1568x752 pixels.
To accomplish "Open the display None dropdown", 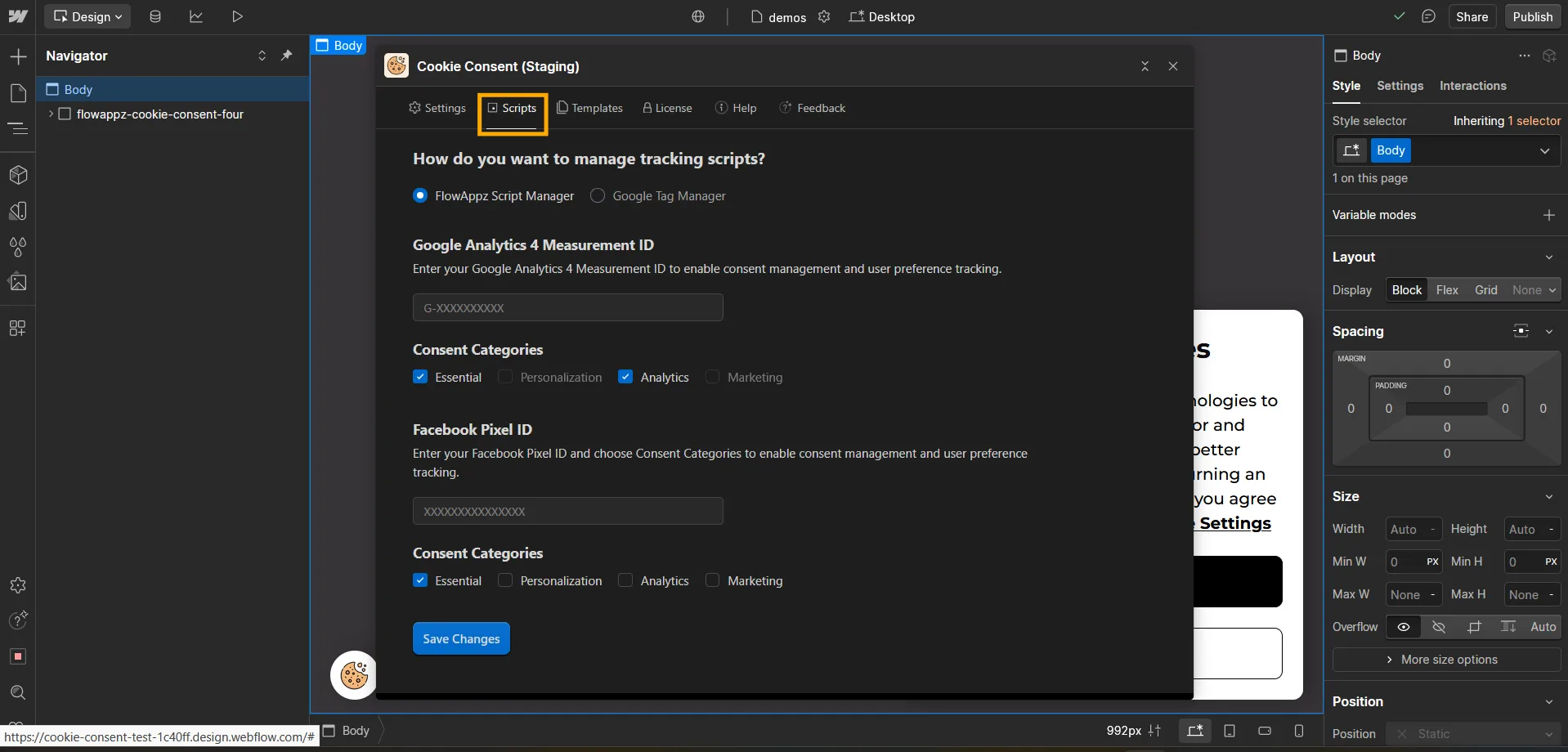I will coord(1534,290).
